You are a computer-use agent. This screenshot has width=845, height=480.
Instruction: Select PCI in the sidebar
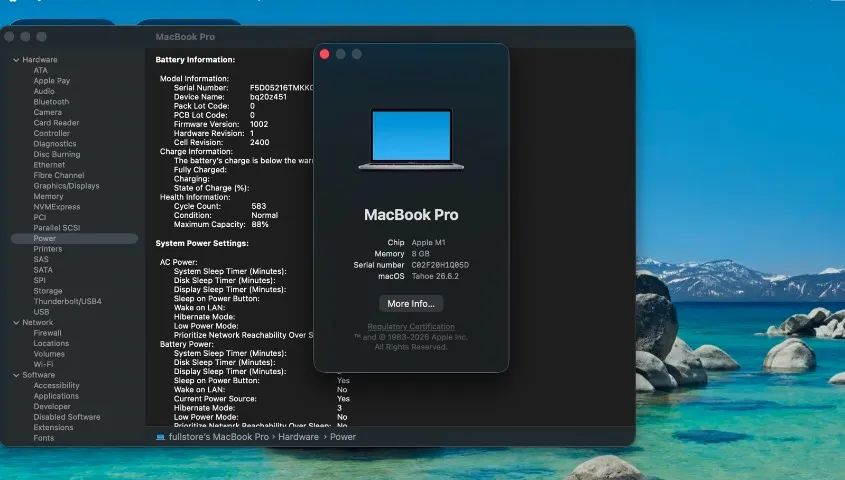point(39,217)
